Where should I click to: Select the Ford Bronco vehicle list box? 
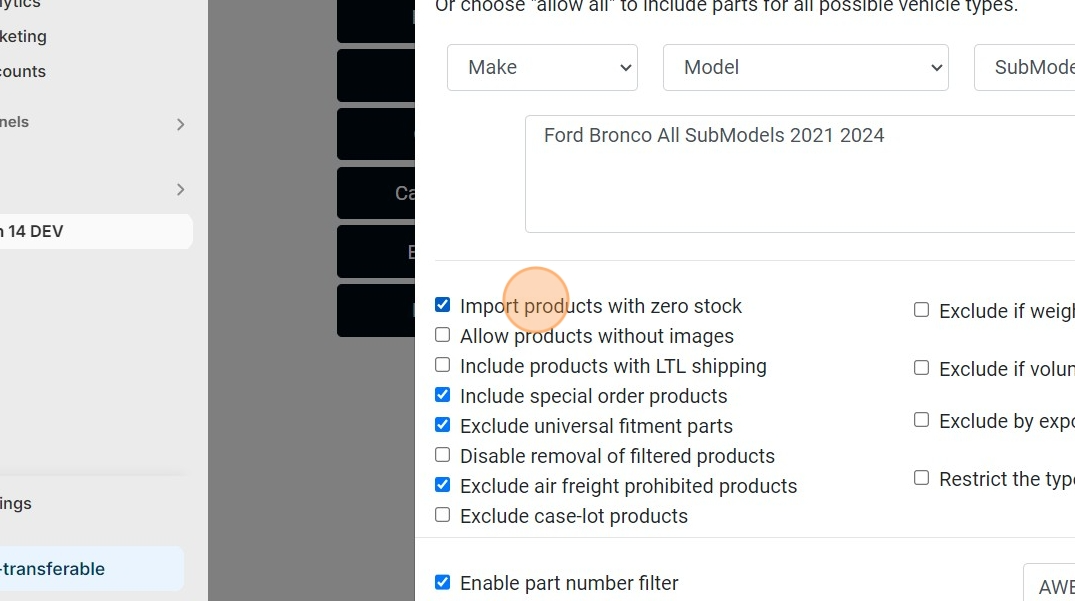pos(800,174)
